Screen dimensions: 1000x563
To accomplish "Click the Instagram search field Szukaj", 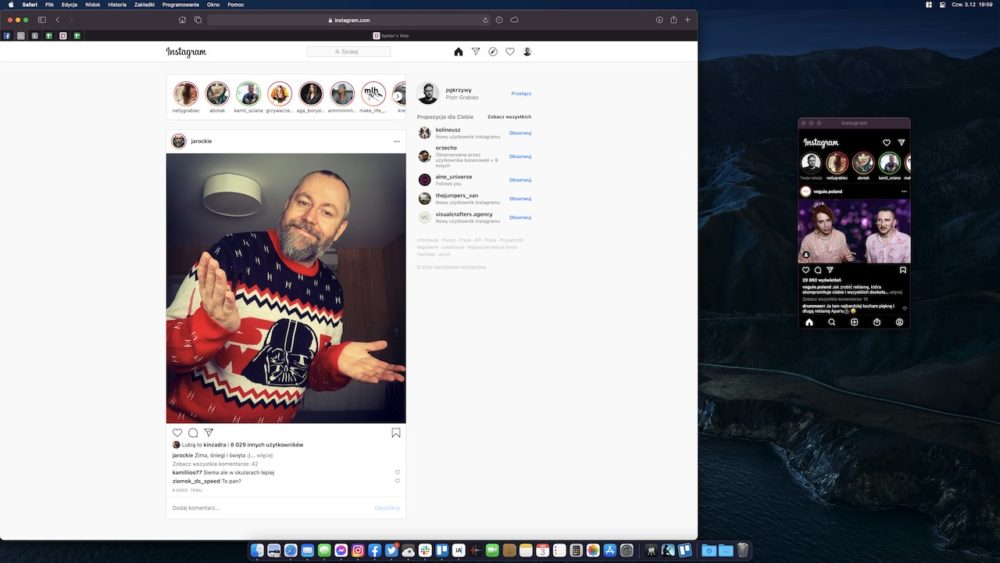I will [x=349, y=52].
